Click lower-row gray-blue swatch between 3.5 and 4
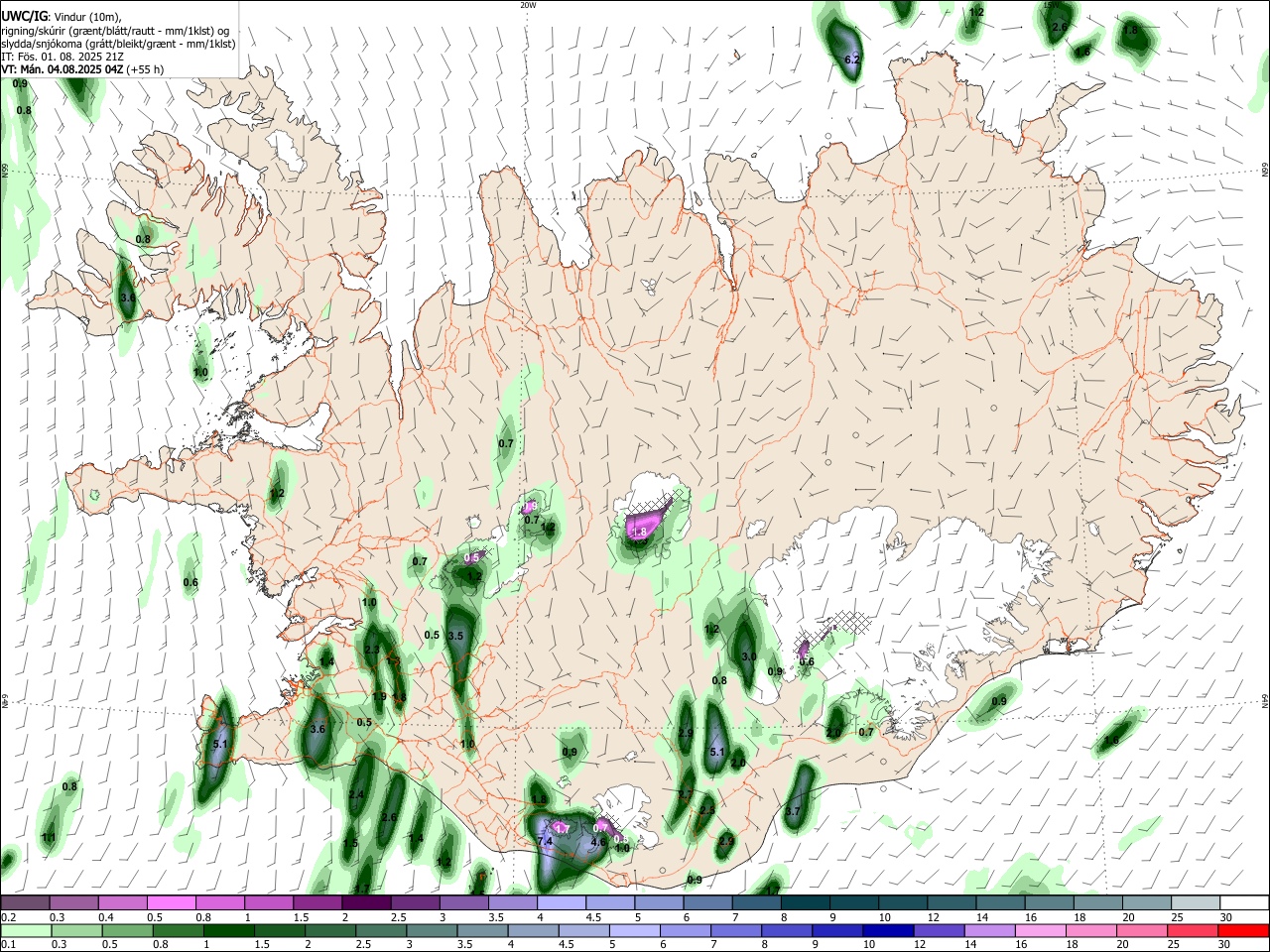This screenshot has height=952, width=1270. (x=482, y=931)
